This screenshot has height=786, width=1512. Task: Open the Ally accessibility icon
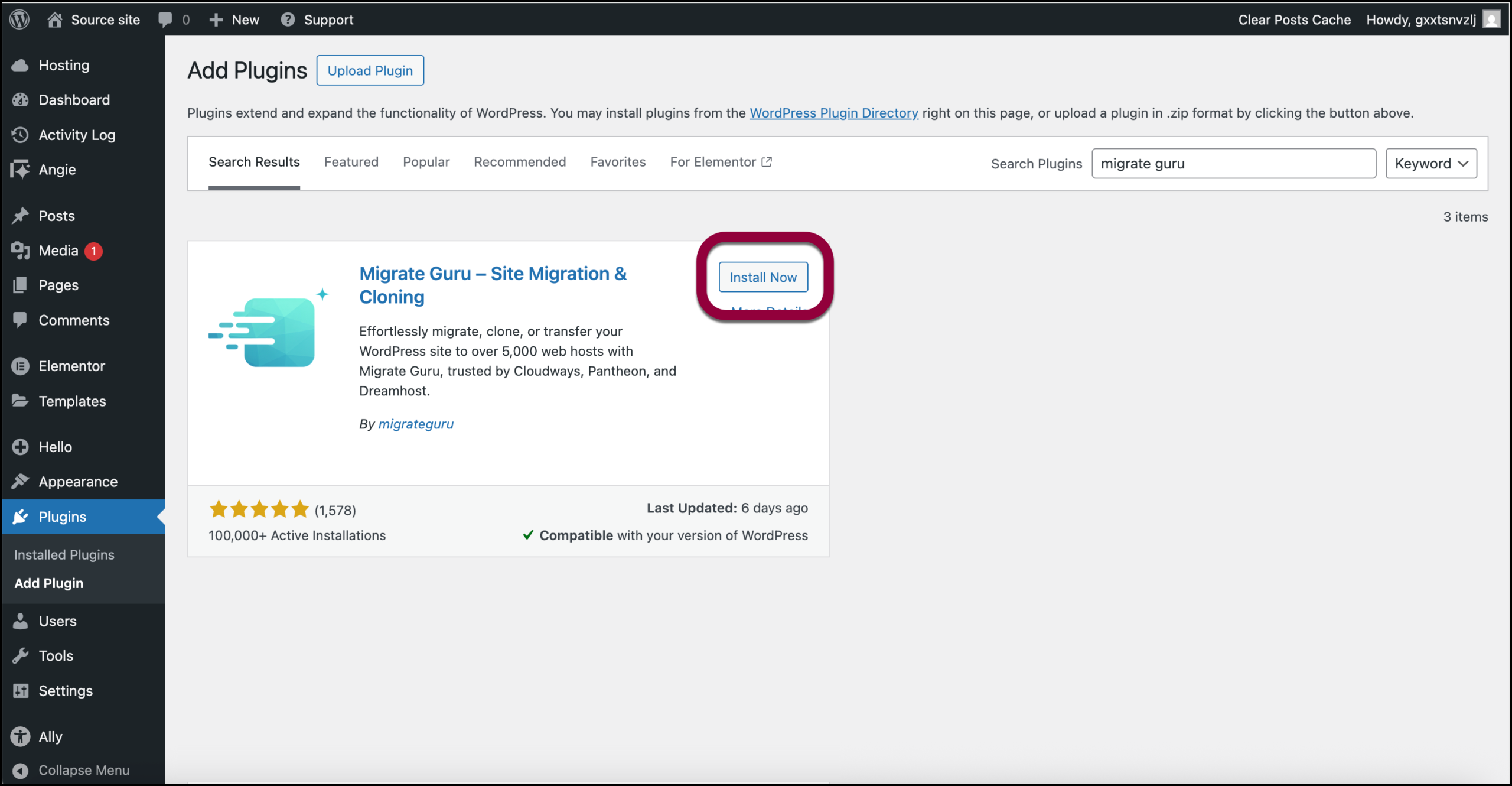[x=20, y=736]
